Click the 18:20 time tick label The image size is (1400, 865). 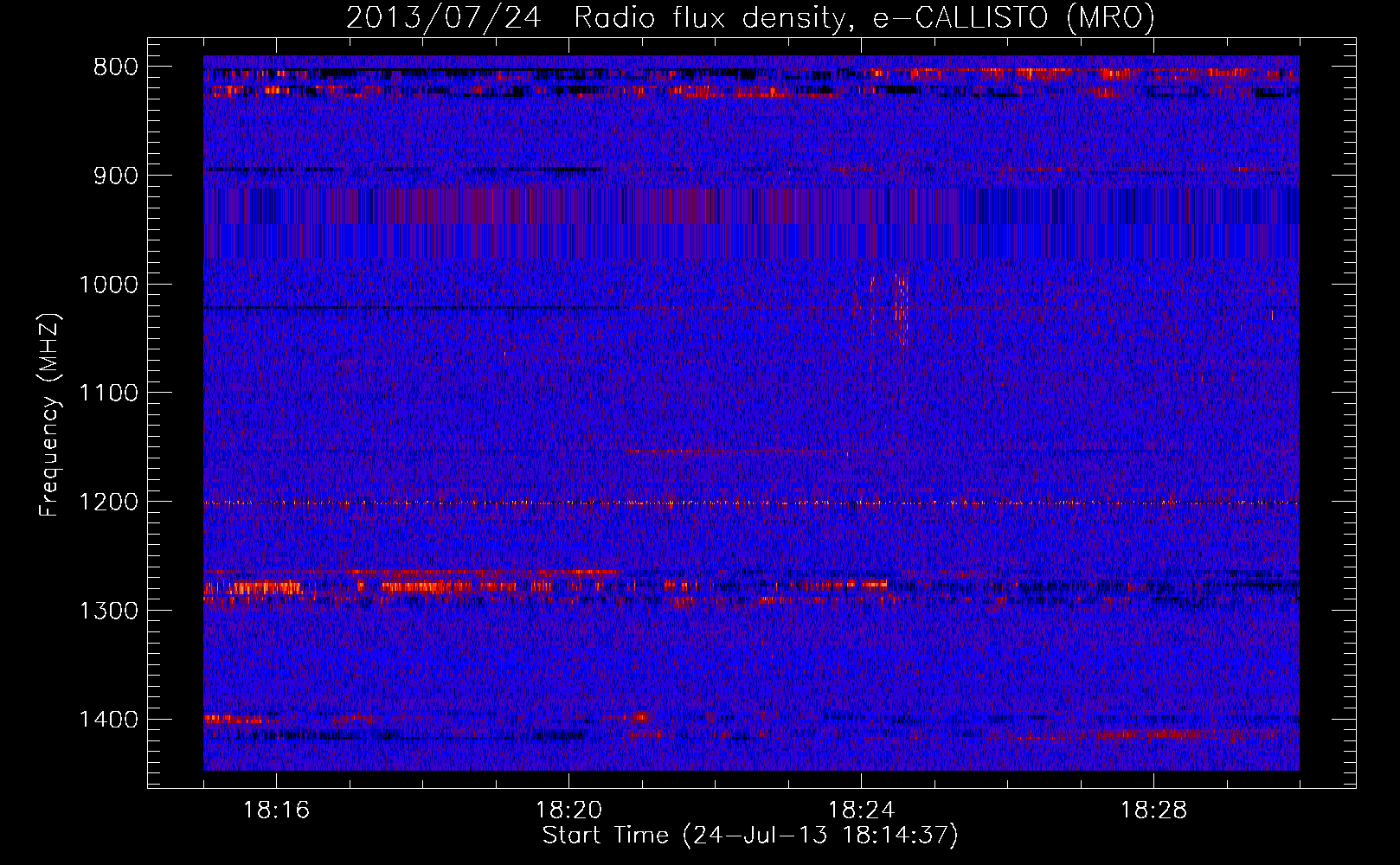click(x=568, y=811)
